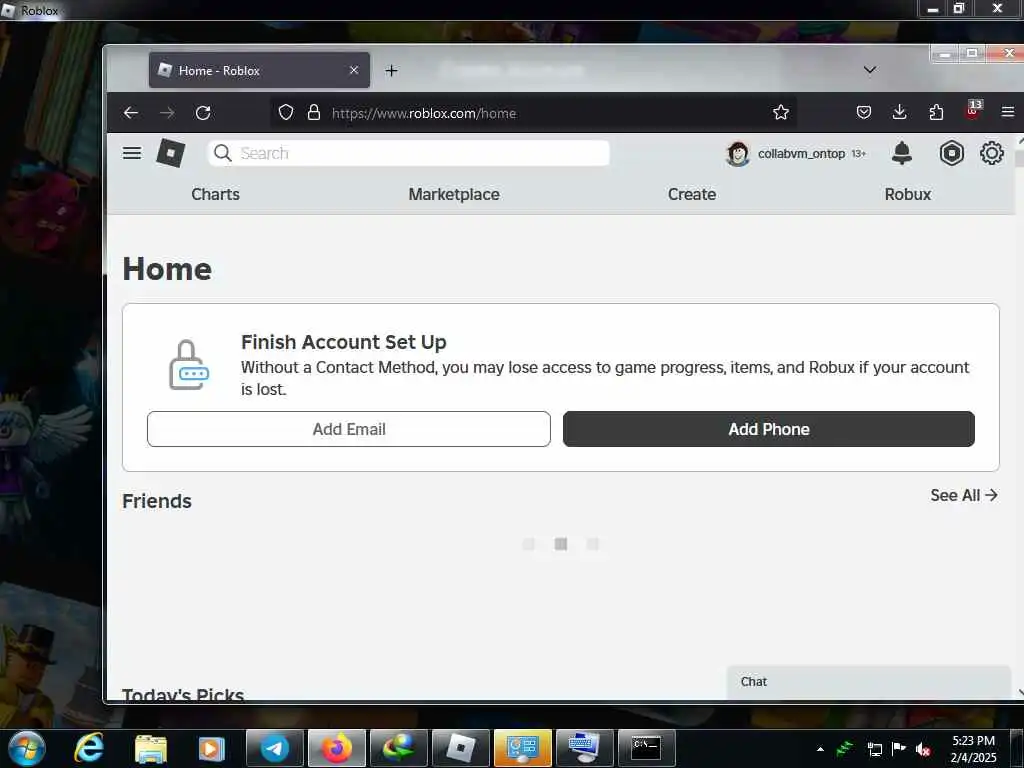Click the URL address bar
Viewport: 1024px width, 768px height.
coord(533,113)
